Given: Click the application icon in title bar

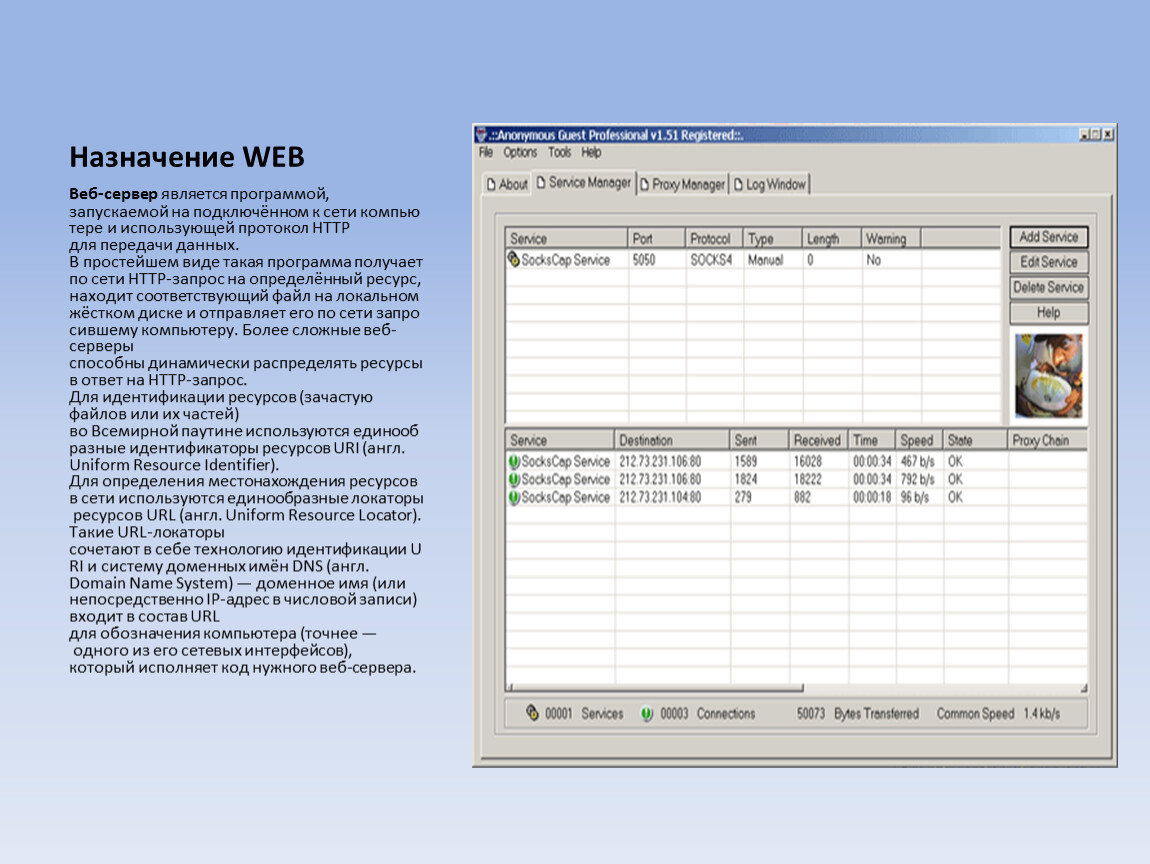Looking at the screenshot, I should (x=481, y=135).
